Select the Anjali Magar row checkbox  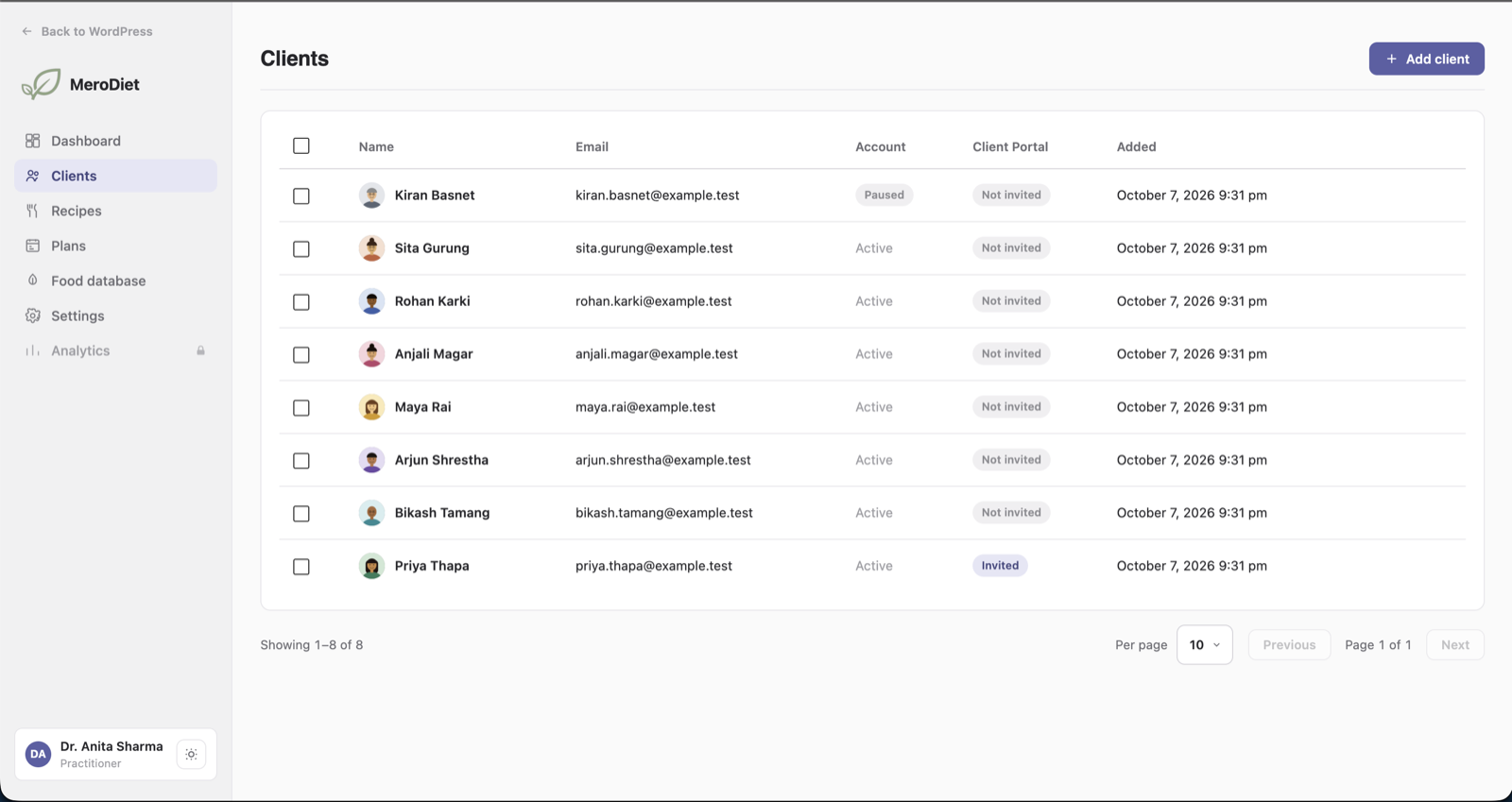301,354
